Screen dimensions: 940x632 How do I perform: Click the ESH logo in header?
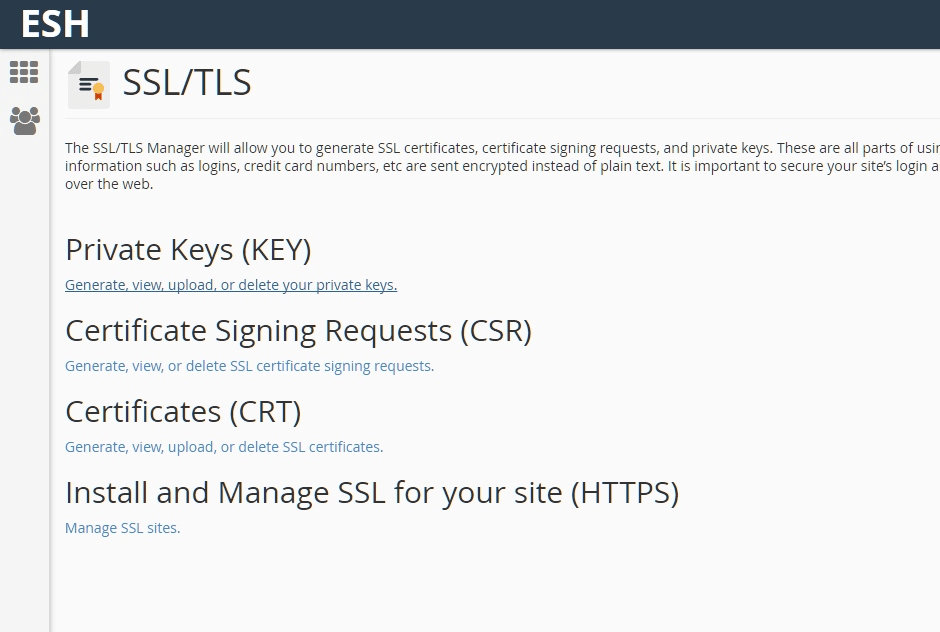pyautogui.click(x=55, y=24)
